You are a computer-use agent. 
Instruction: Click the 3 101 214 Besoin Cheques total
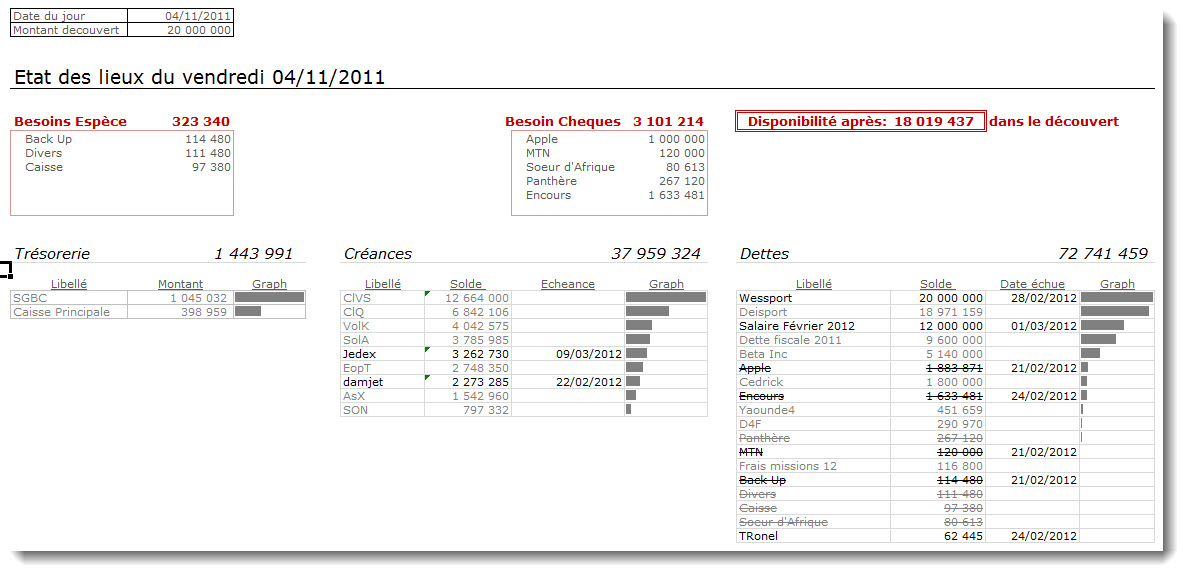click(x=668, y=121)
